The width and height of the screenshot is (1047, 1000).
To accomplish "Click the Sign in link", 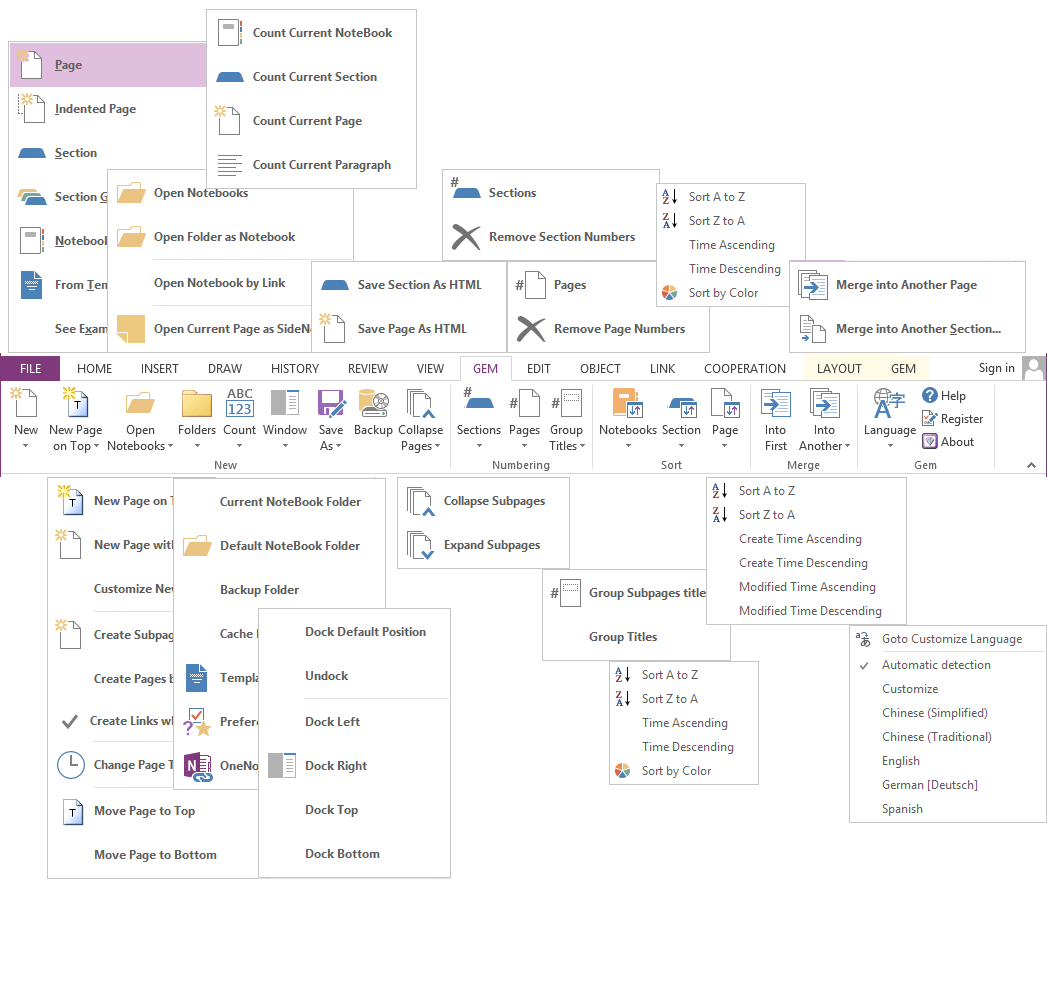I will point(996,368).
